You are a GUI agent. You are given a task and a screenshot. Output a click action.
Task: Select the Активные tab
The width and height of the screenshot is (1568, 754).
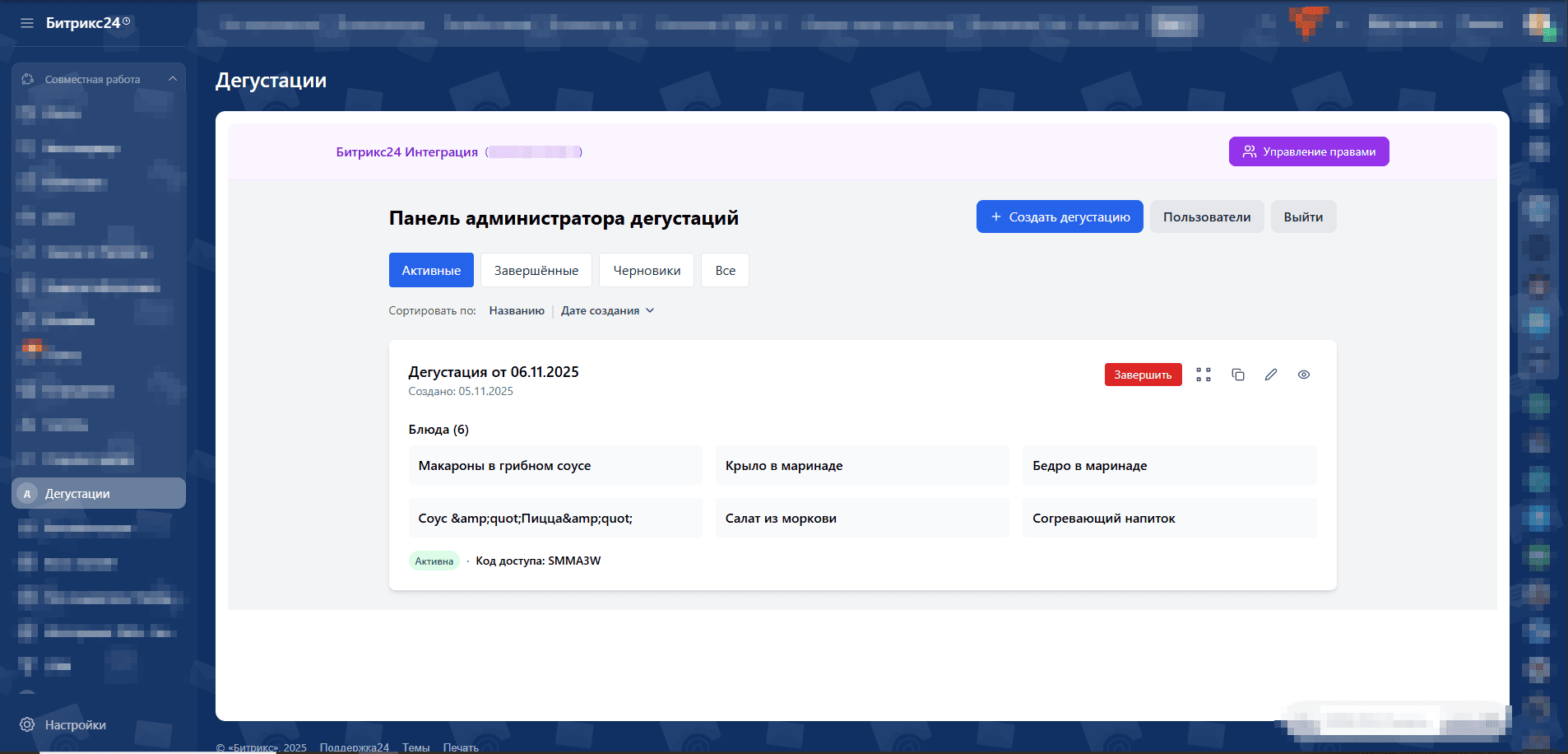click(431, 270)
